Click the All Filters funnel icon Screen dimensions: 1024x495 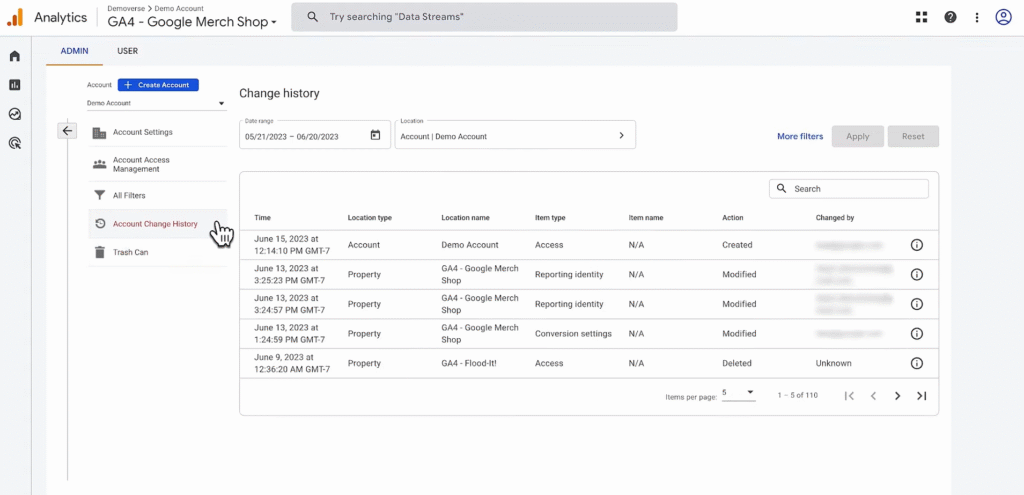[99, 195]
